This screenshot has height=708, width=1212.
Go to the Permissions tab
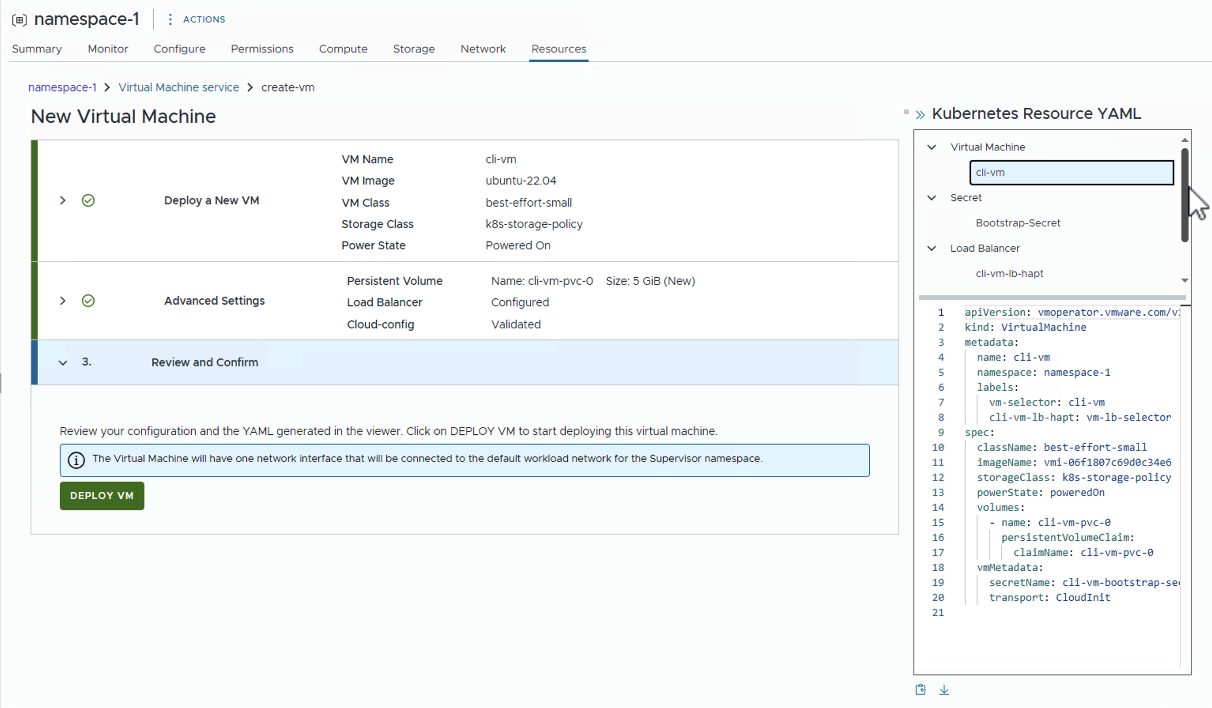tap(262, 49)
